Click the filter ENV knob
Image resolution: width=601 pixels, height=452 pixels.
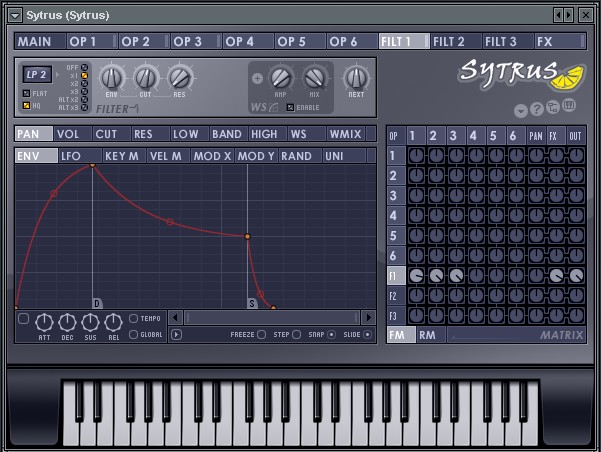click(112, 78)
